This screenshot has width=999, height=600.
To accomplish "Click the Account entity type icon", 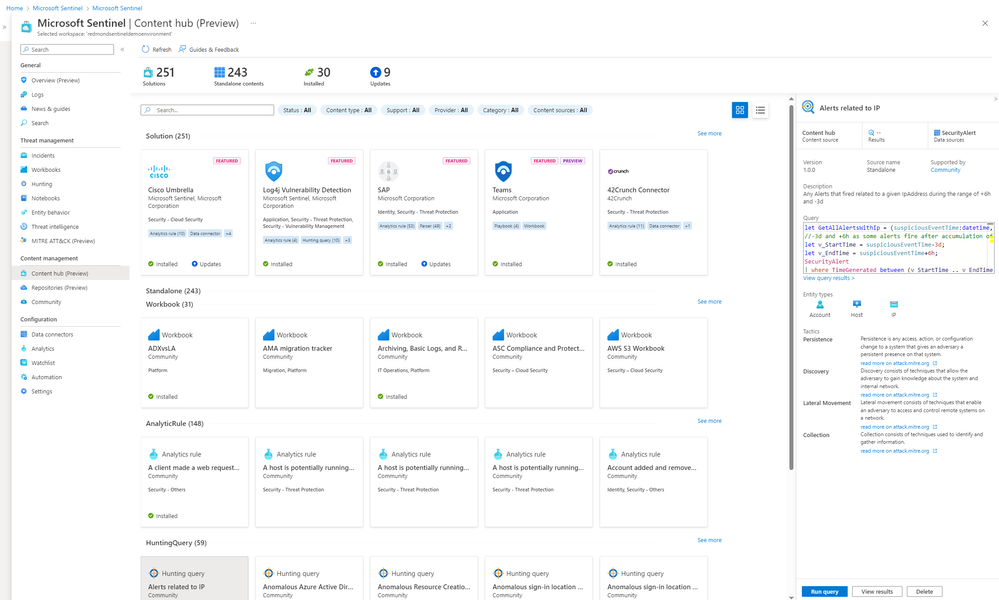I will 819,305.
